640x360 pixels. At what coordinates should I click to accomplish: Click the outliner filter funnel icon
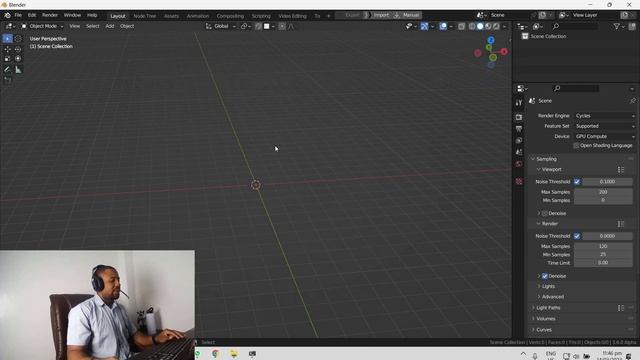[x=617, y=26]
